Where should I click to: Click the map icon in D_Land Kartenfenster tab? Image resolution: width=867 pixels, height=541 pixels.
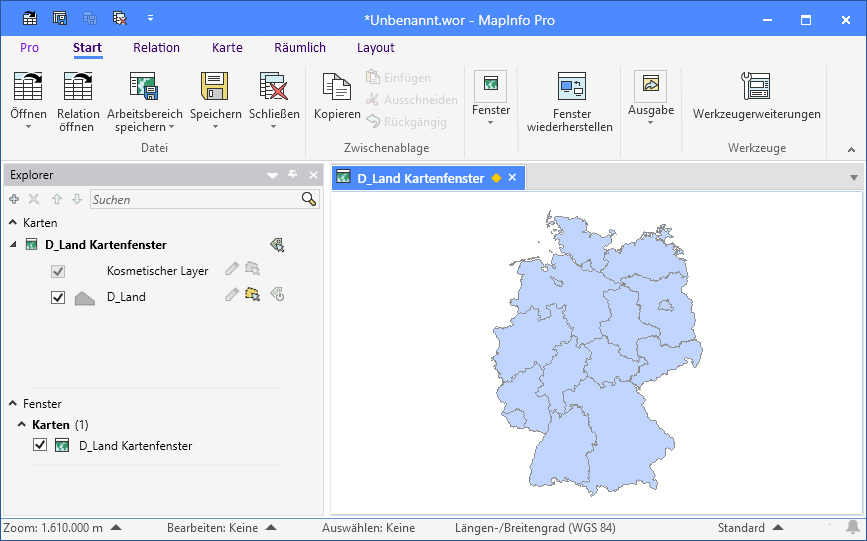click(343, 177)
